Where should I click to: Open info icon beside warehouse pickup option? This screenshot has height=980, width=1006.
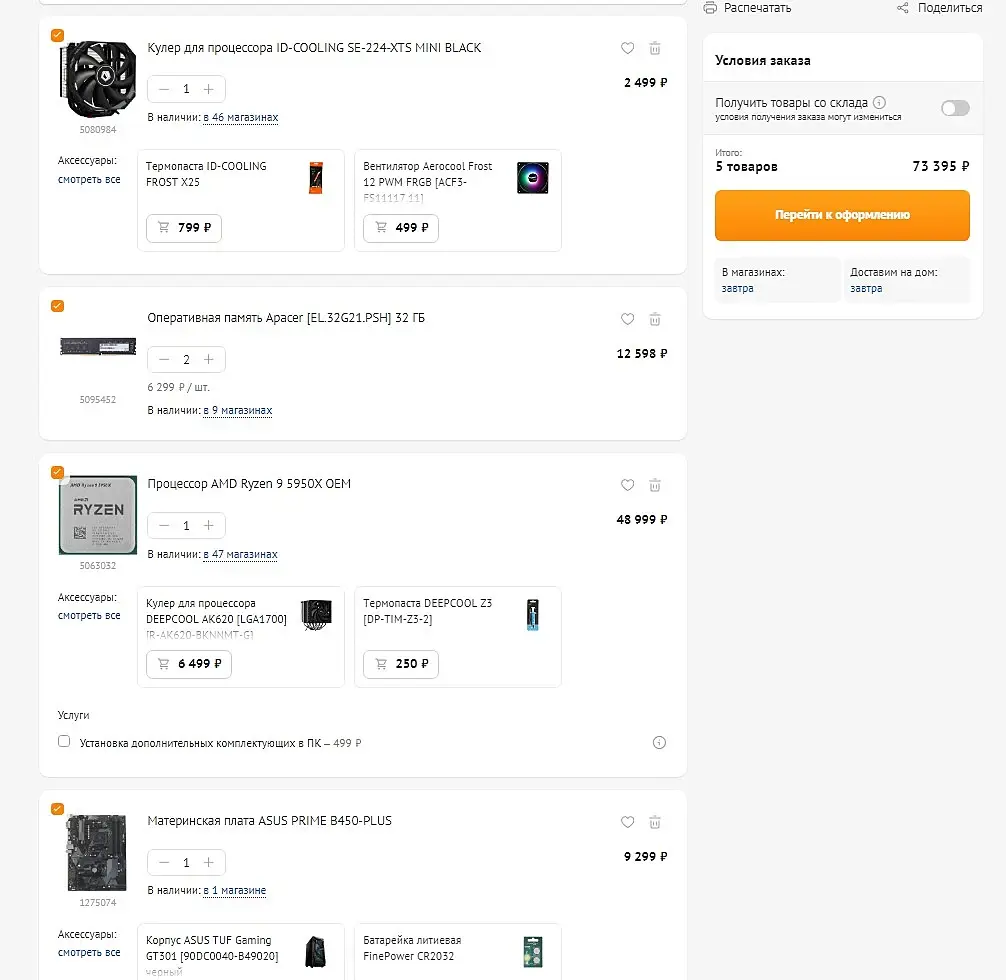(x=879, y=102)
